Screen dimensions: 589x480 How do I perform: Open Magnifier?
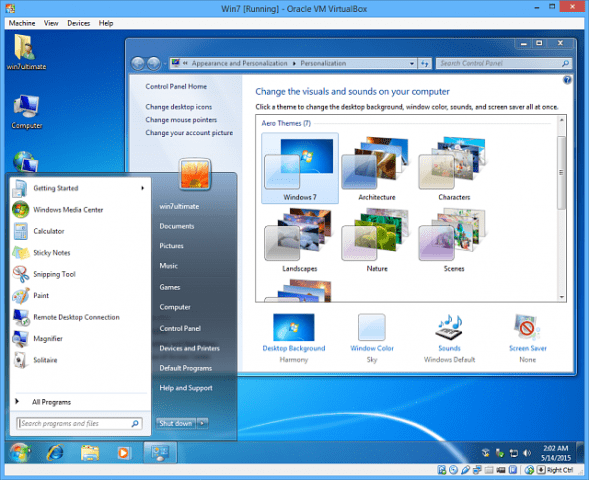pyautogui.click(x=80, y=338)
